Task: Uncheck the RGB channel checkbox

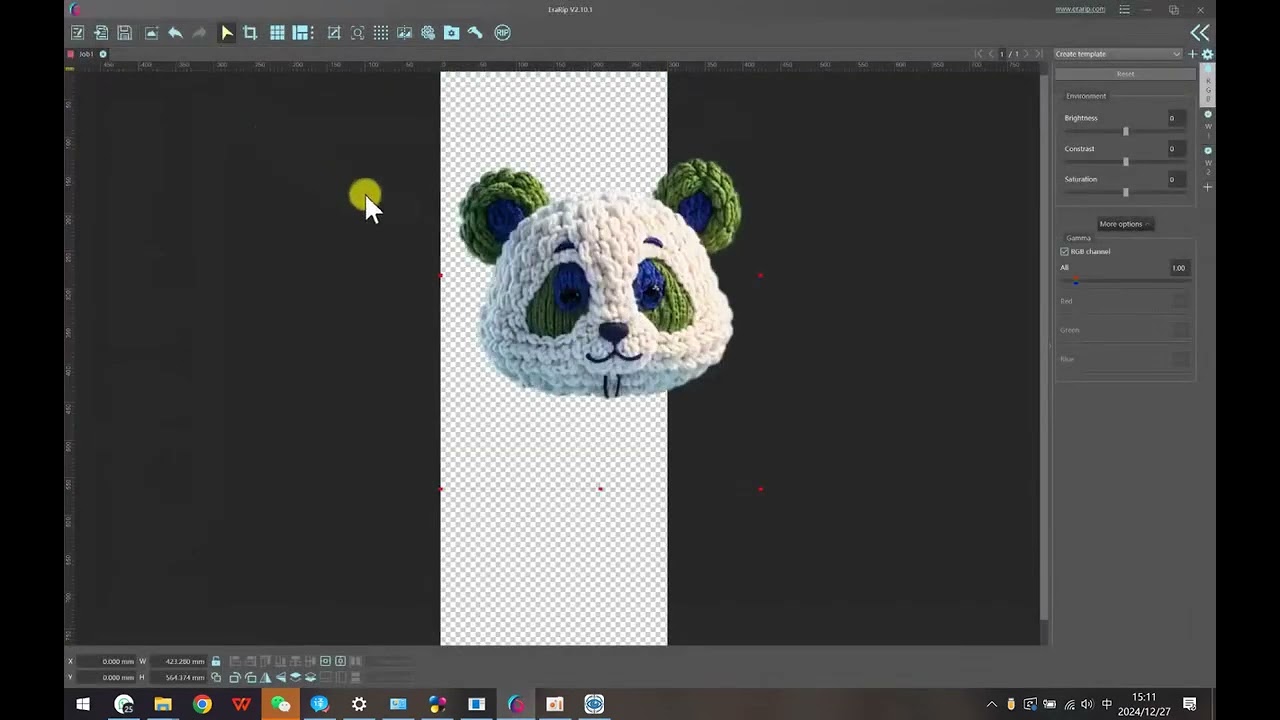Action: coord(1065,252)
